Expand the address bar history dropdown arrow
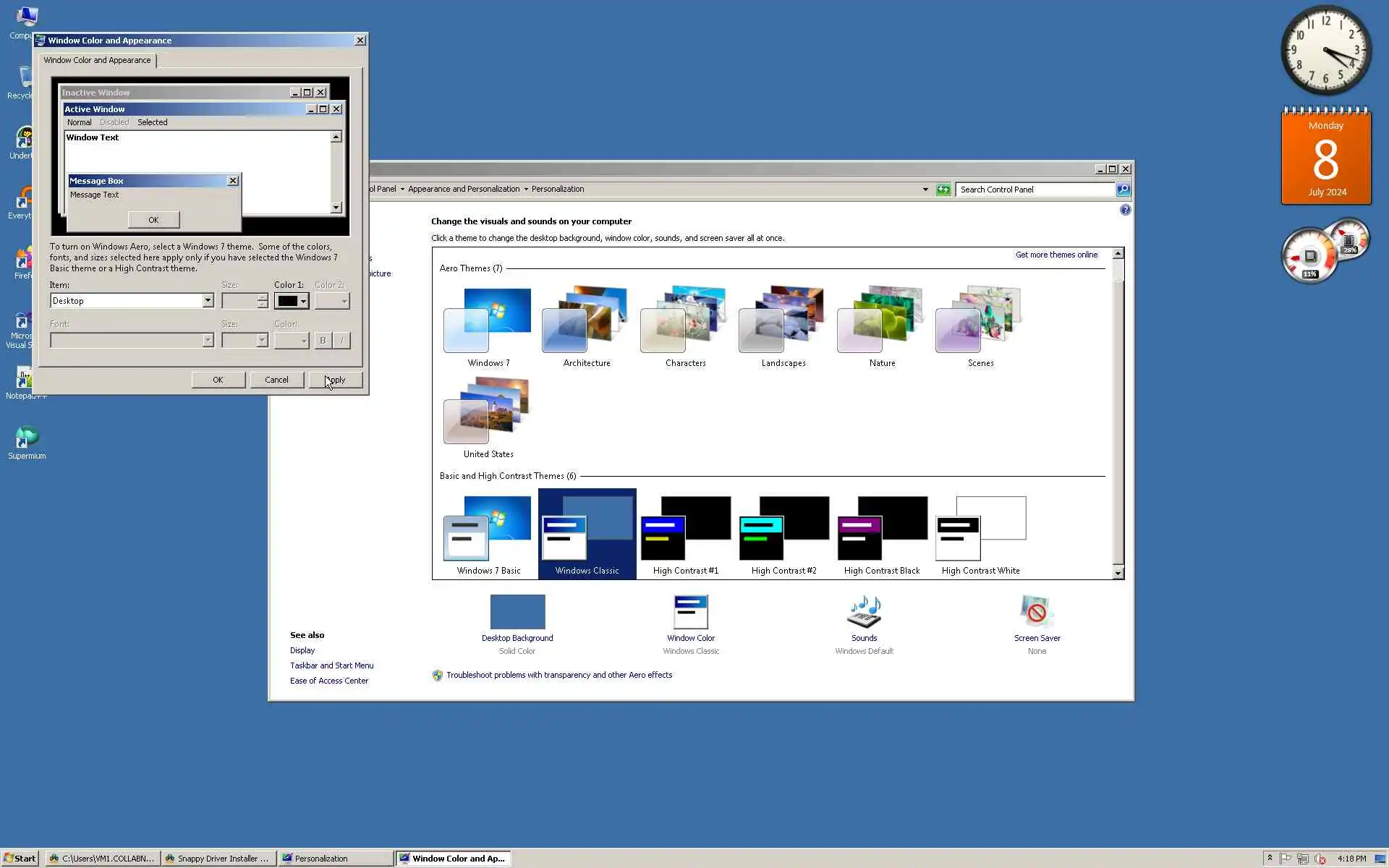 (x=925, y=190)
